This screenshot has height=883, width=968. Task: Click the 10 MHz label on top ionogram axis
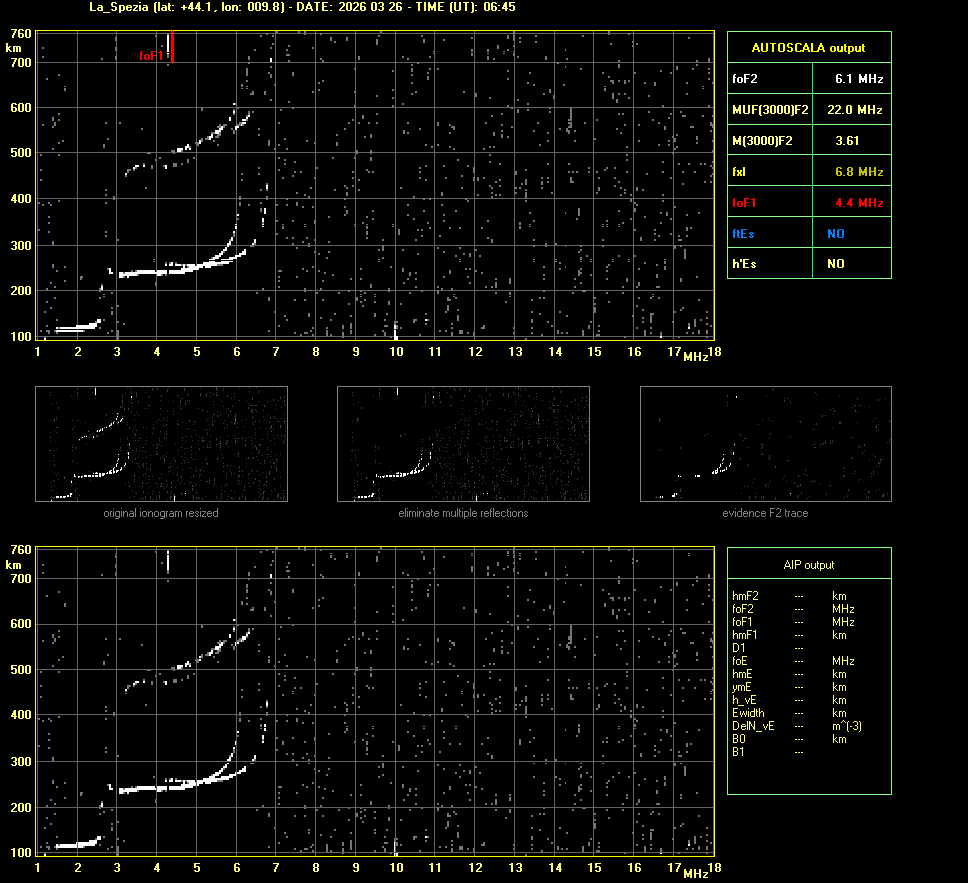(396, 351)
